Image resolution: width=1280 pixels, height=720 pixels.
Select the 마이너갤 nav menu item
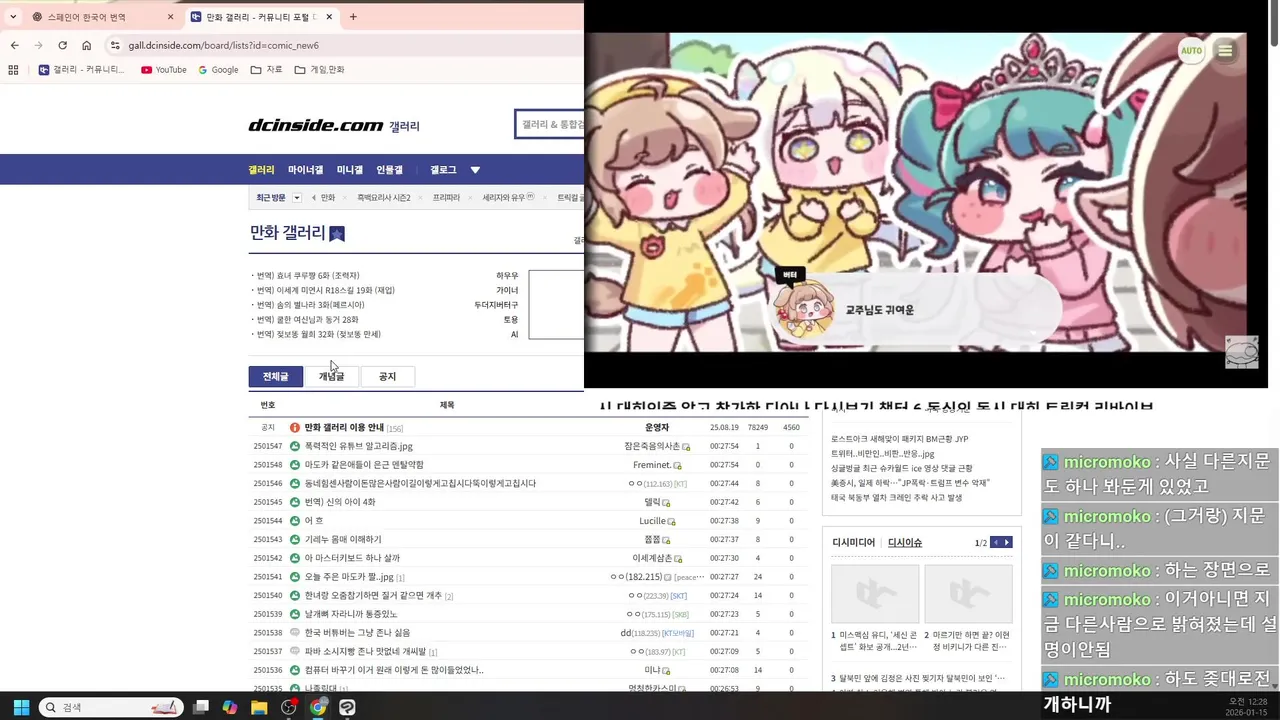coord(305,170)
